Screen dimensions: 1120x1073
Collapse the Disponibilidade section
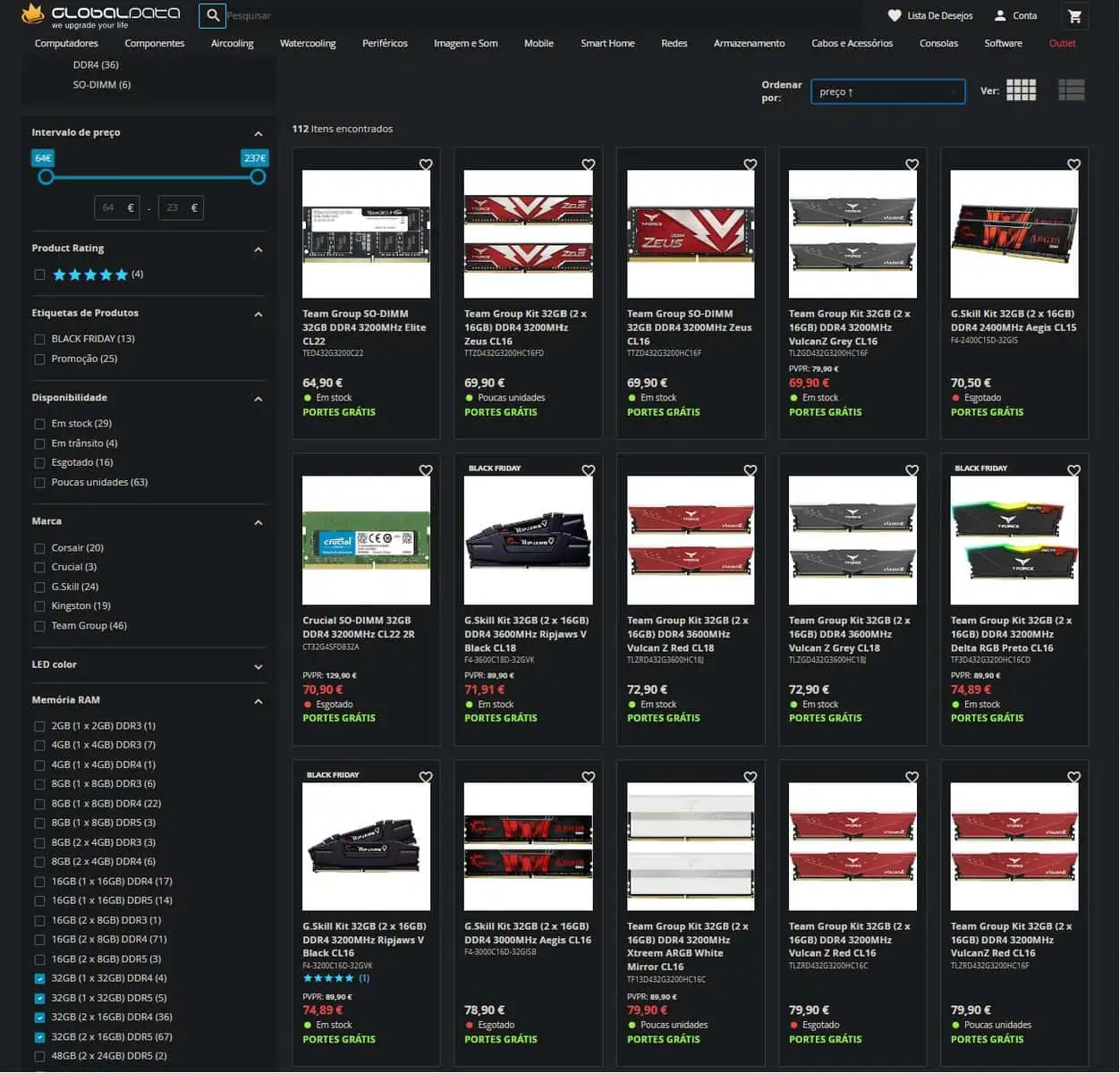259,399
